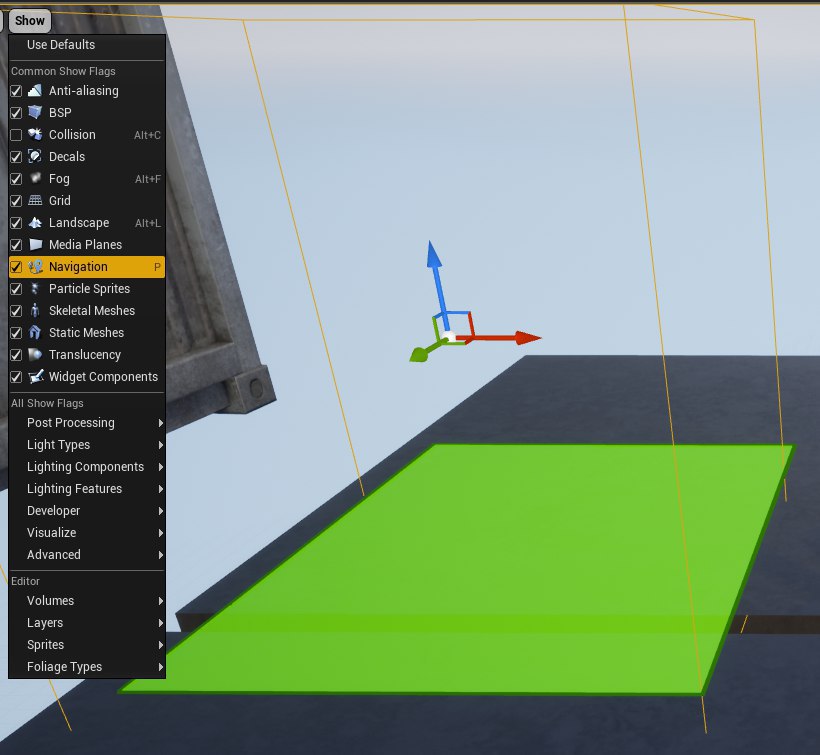
Task: Select the green Y-axis gizmo arrow
Action: [x=422, y=353]
